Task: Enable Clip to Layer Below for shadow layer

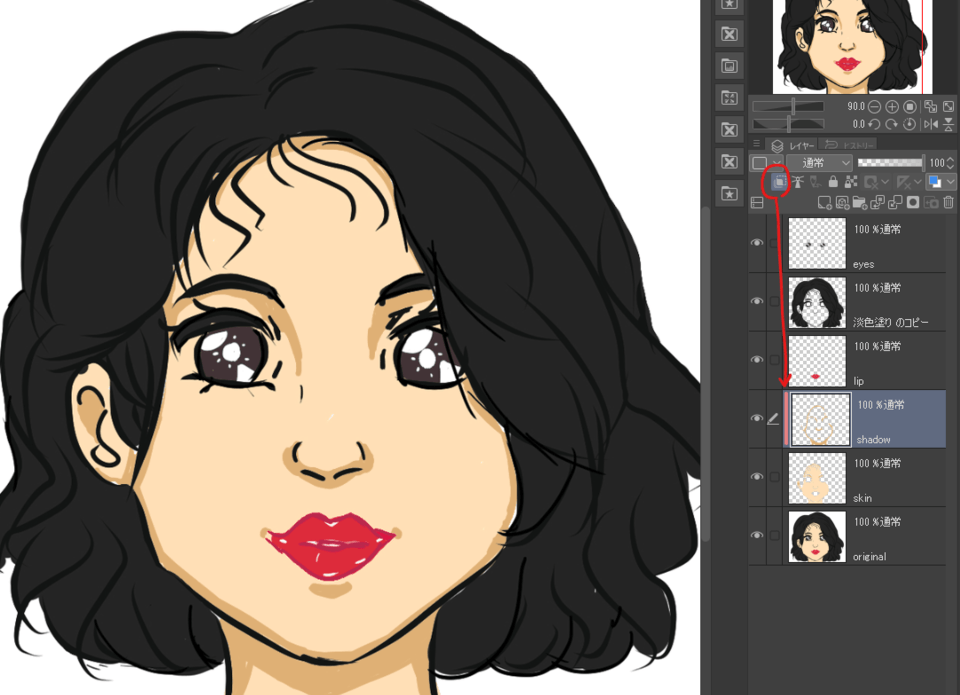Action: (x=779, y=183)
